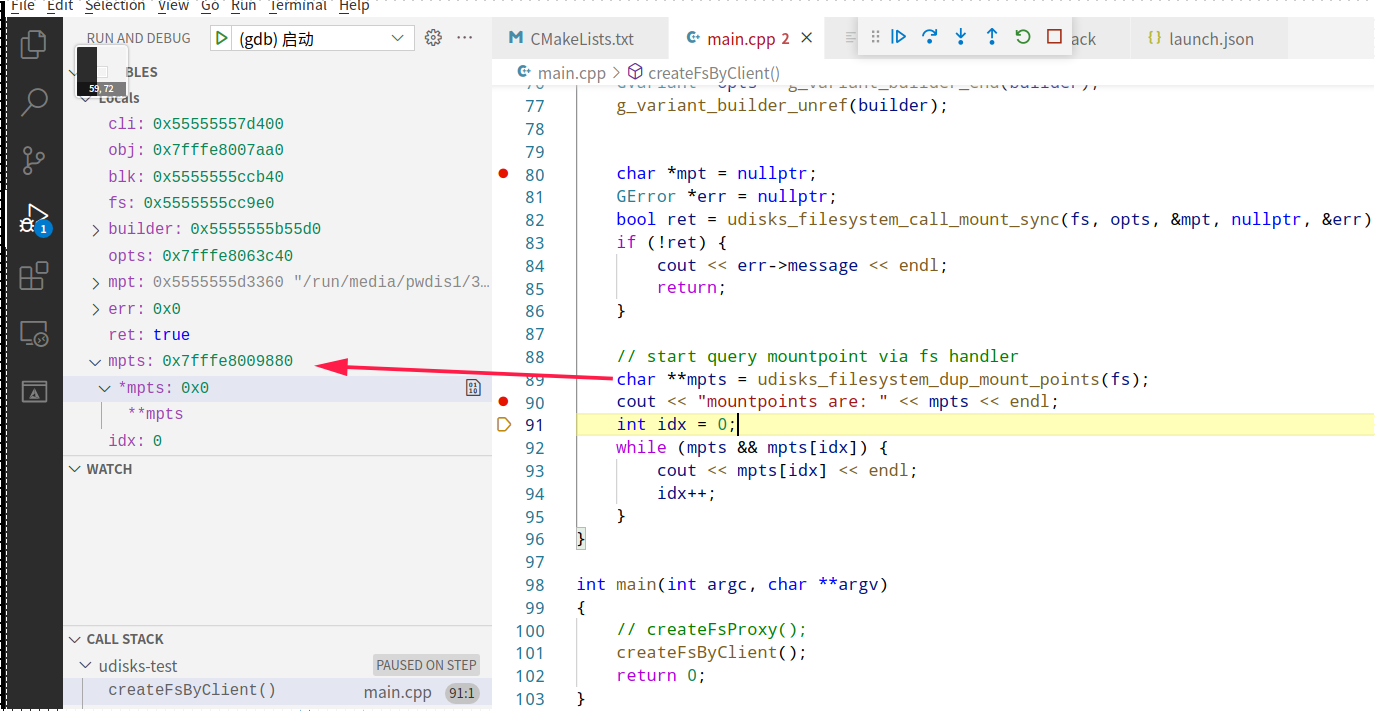Click createFsByClient() in the breadcrumb
1375x711 pixels.
pos(714,72)
